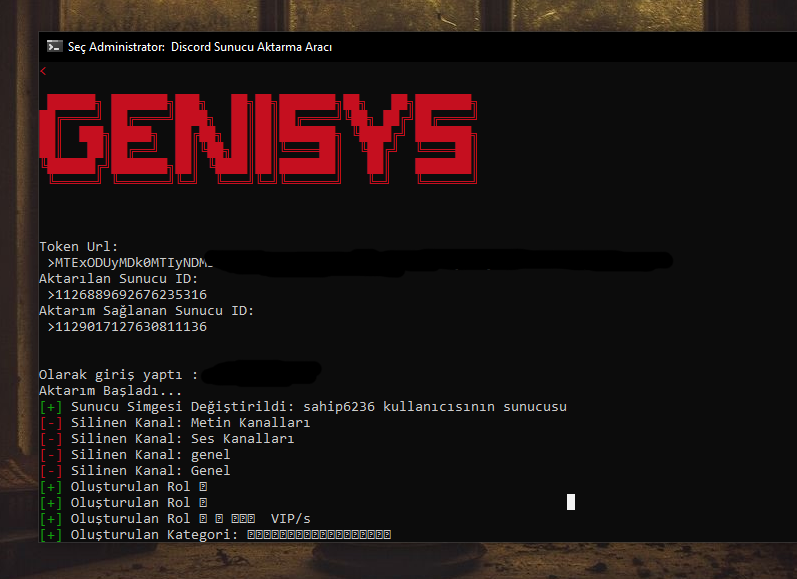
Task: Click 'Silinen Kanal: Ses Kanalları' line
Action: [x=167, y=439]
